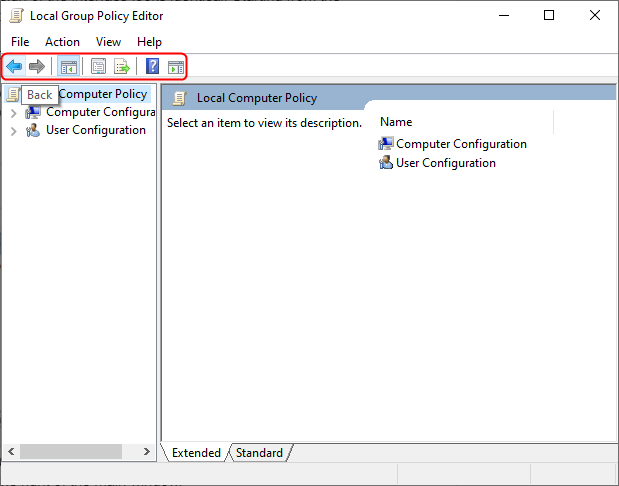Viewport: 619px width, 486px height.
Task: Expand the Computer Configuration tree node
Action: pyautogui.click(x=14, y=113)
